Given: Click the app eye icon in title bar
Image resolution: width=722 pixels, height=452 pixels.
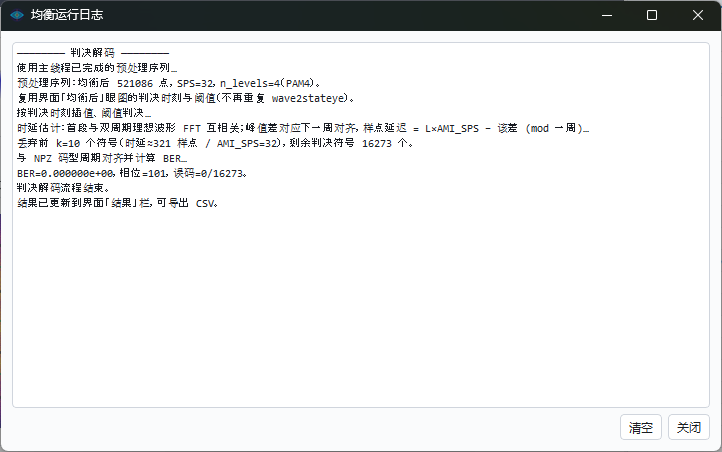Looking at the screenshot, I should [x=17, y=15].
